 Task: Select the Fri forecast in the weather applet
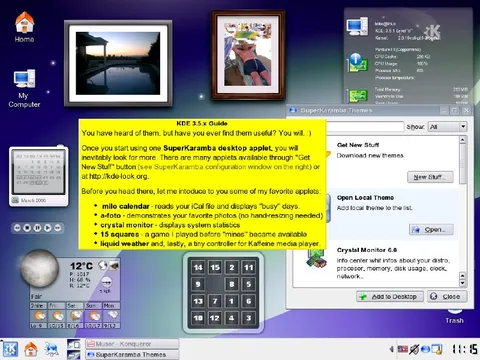(x=57, y=315)
